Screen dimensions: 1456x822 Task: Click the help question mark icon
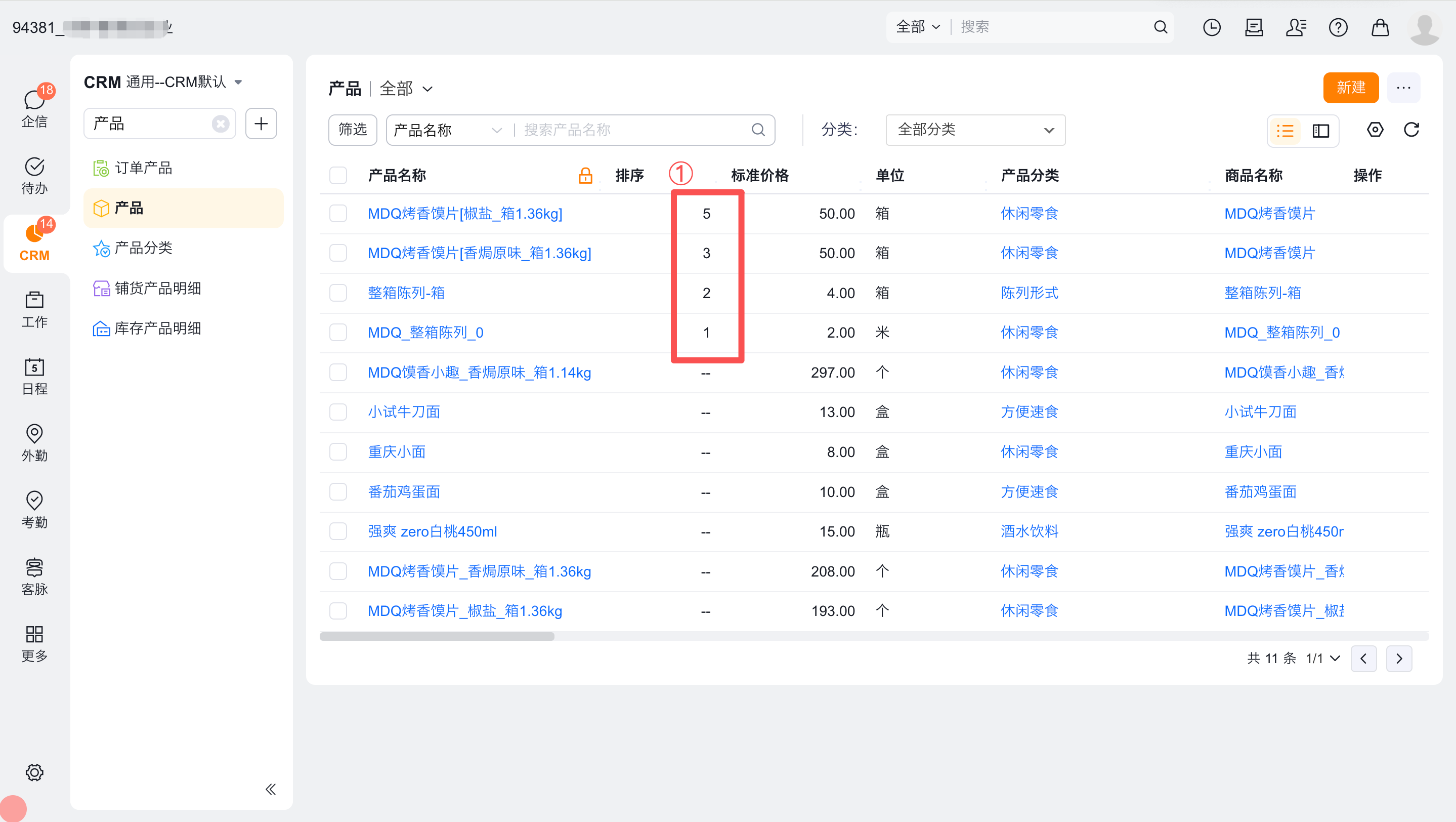point(1338,27)
